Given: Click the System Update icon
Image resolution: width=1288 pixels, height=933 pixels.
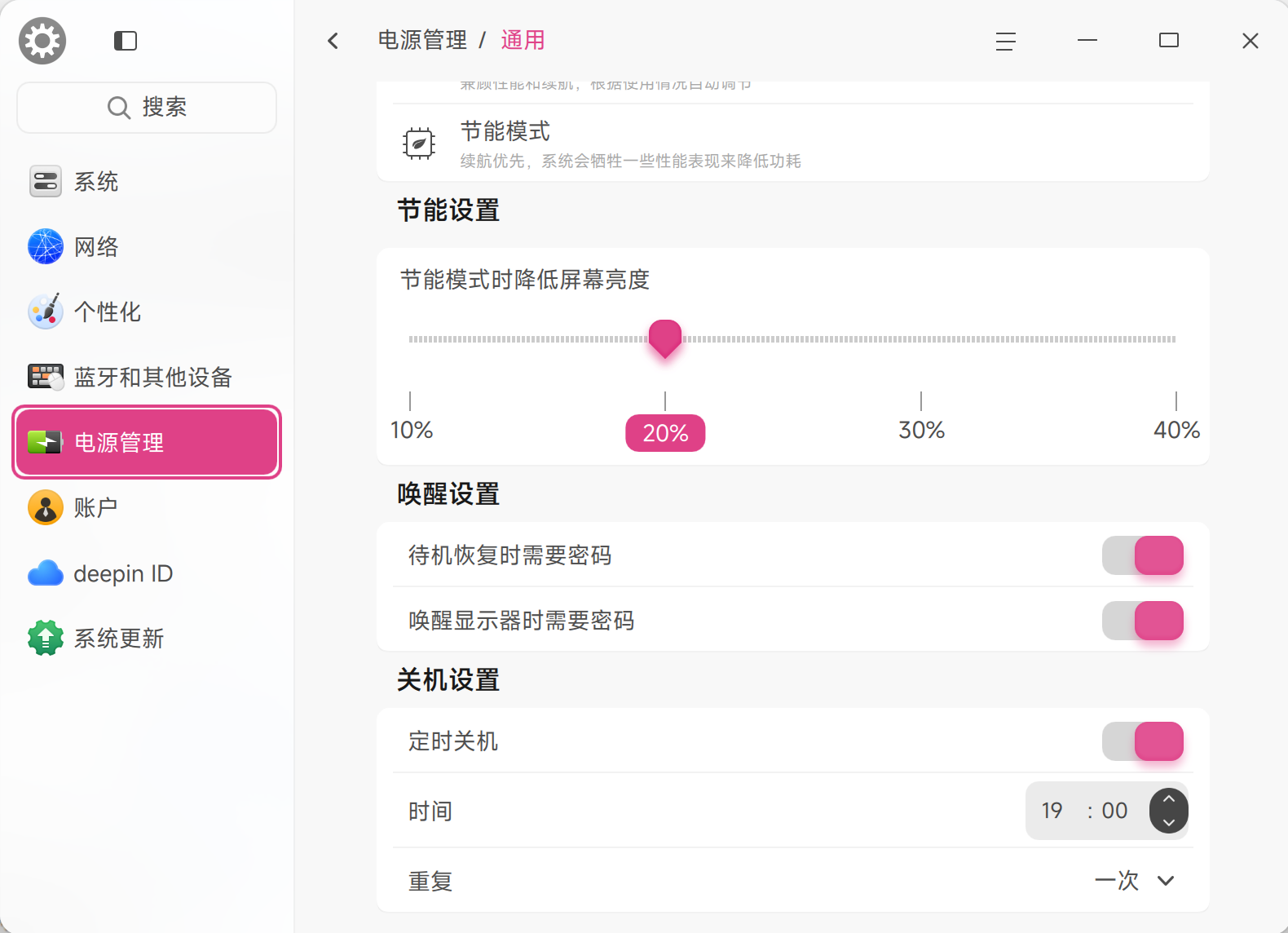Looking at the screenshot, I should click(46, 638).
